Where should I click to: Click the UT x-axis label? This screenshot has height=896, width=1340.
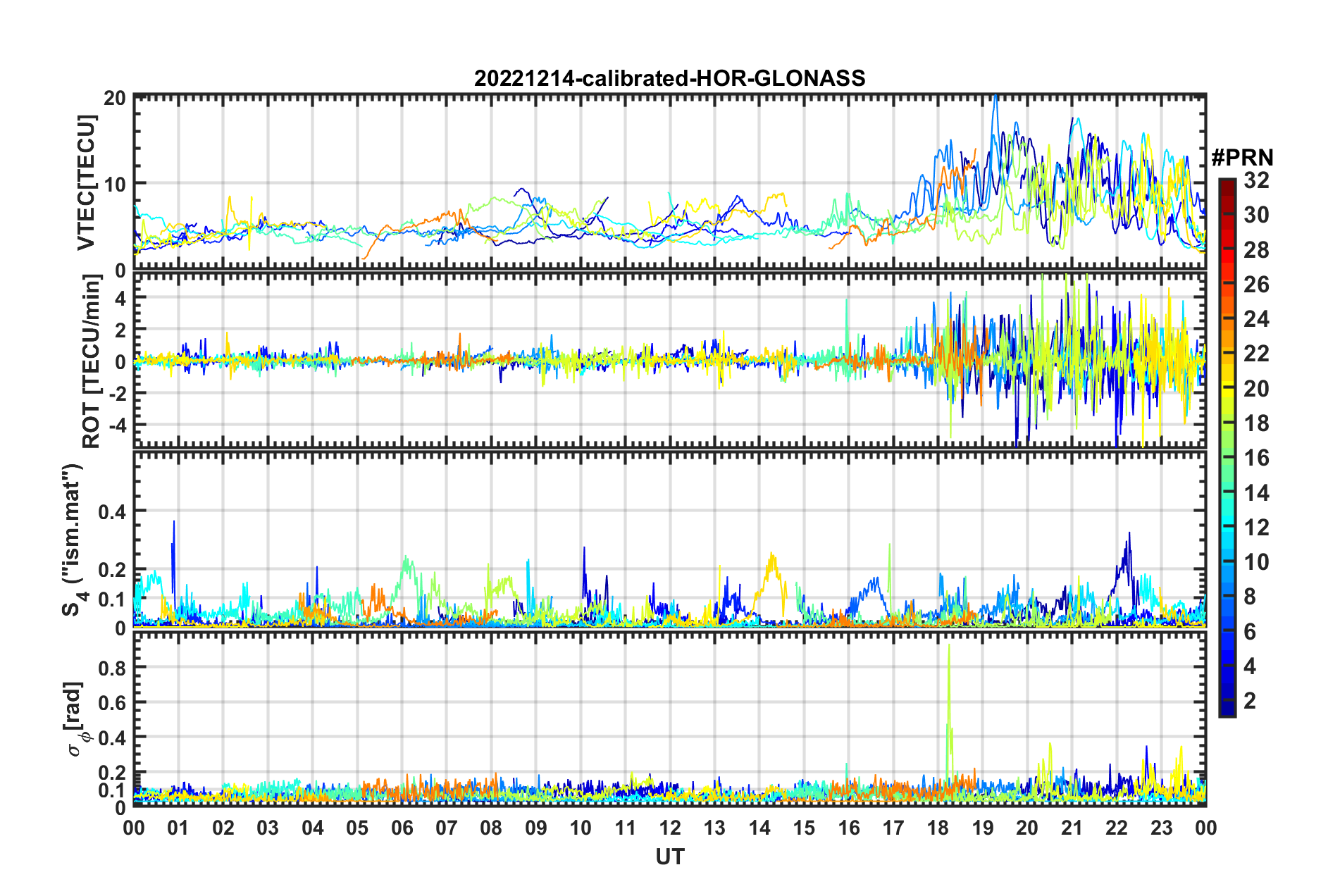tap(670, 857)
